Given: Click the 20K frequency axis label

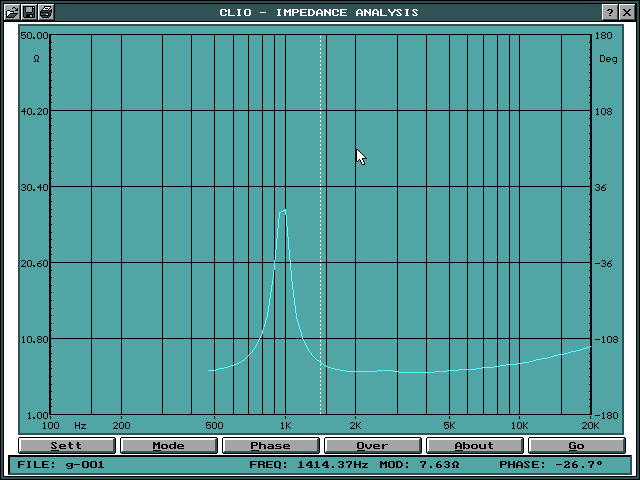Looking at the screenshot, I should 590,426.
